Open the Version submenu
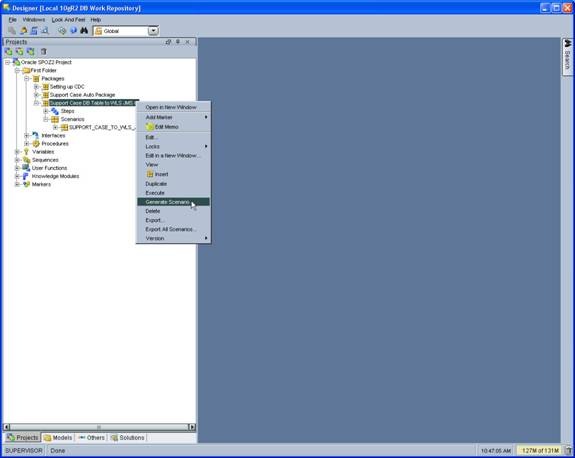This screenshot has width=575, height=458. tap(173, 238)
